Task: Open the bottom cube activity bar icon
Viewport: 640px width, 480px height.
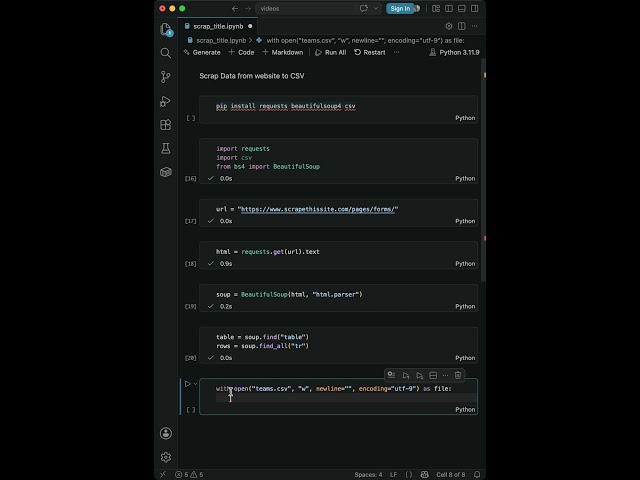Action: click(166, 172)
